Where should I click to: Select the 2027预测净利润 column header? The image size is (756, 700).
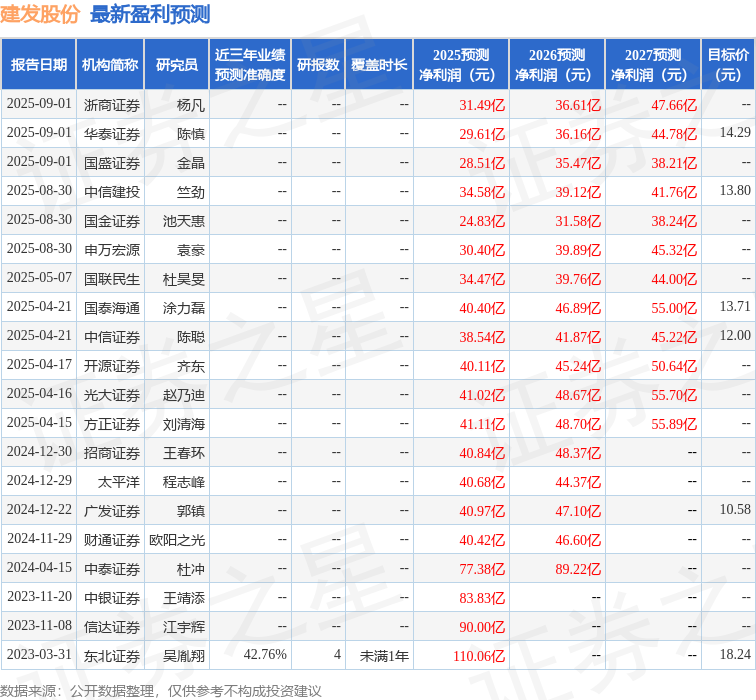coord(653,65)
